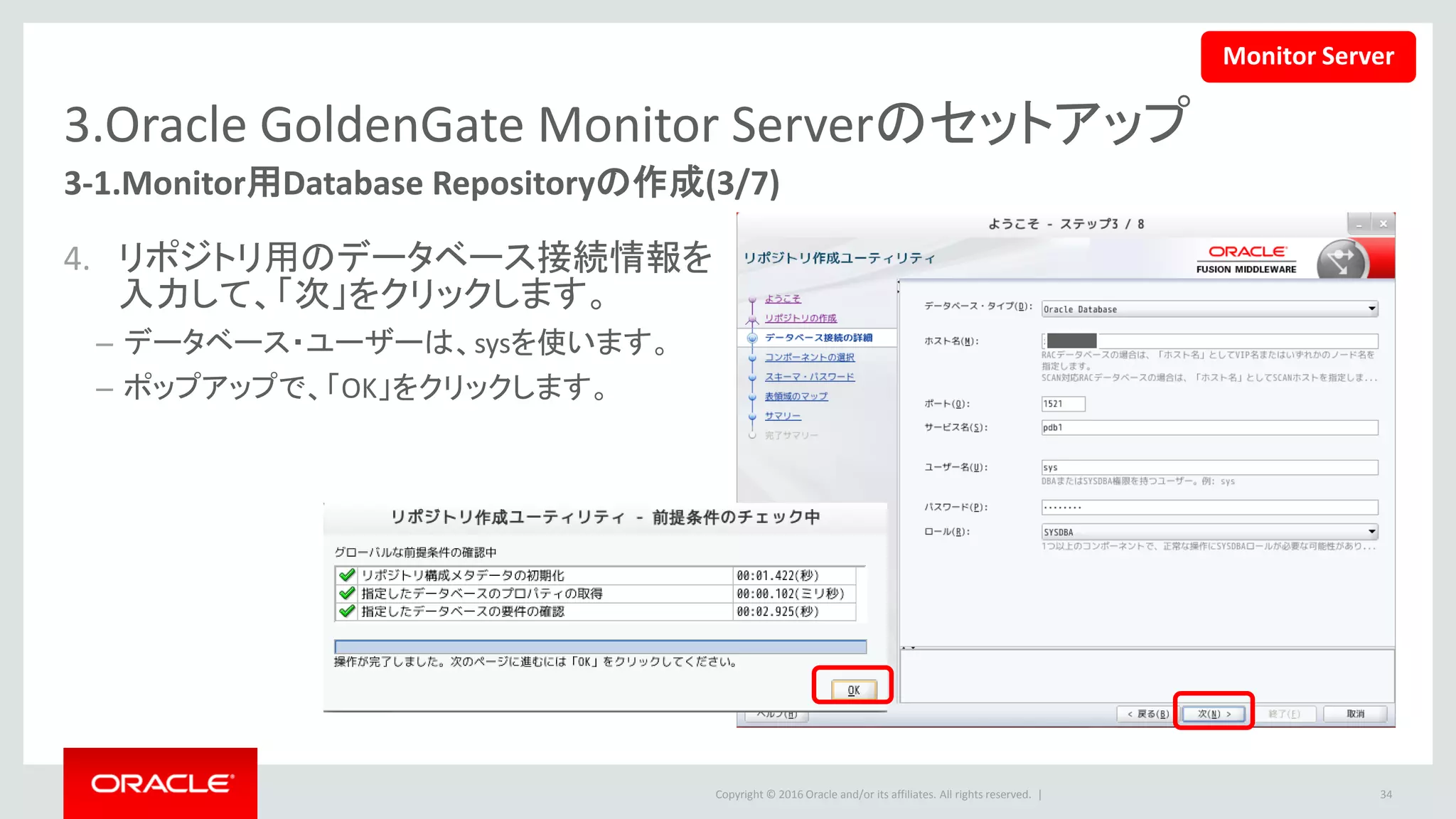
Task: Click the row リポジトリ構成メタデータの初期化
Action: pyautogui.click(x=595, y=575)
